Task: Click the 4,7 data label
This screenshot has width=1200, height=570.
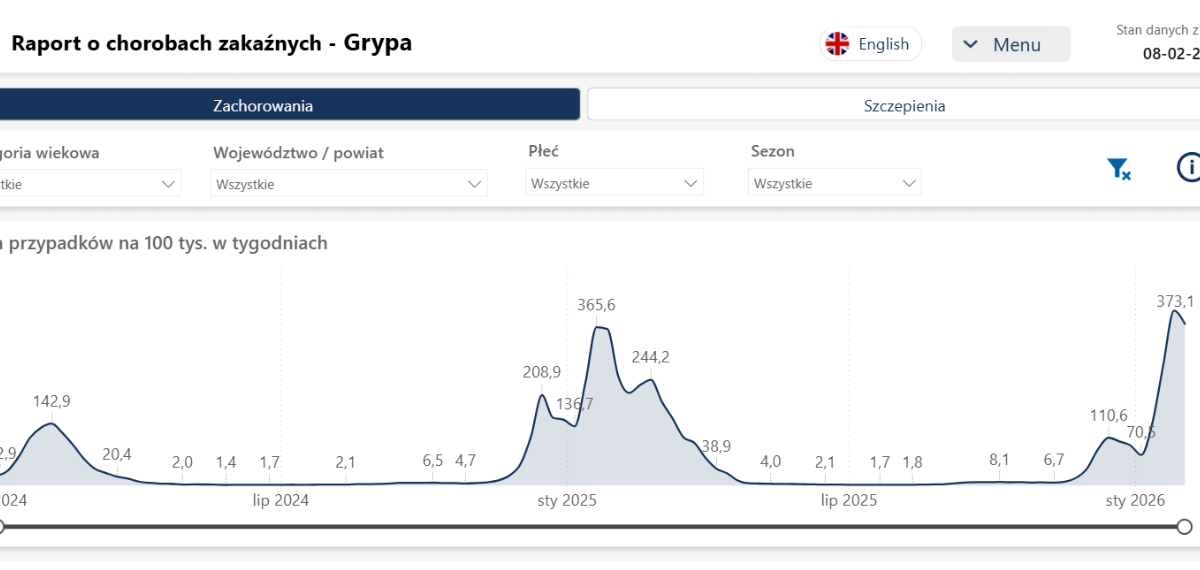Action: (466, 460)
